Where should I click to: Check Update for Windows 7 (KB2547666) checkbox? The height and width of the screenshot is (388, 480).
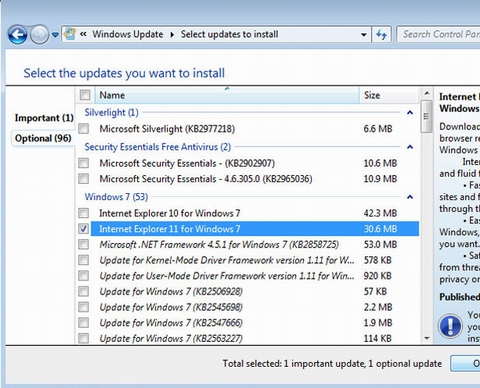83,323
